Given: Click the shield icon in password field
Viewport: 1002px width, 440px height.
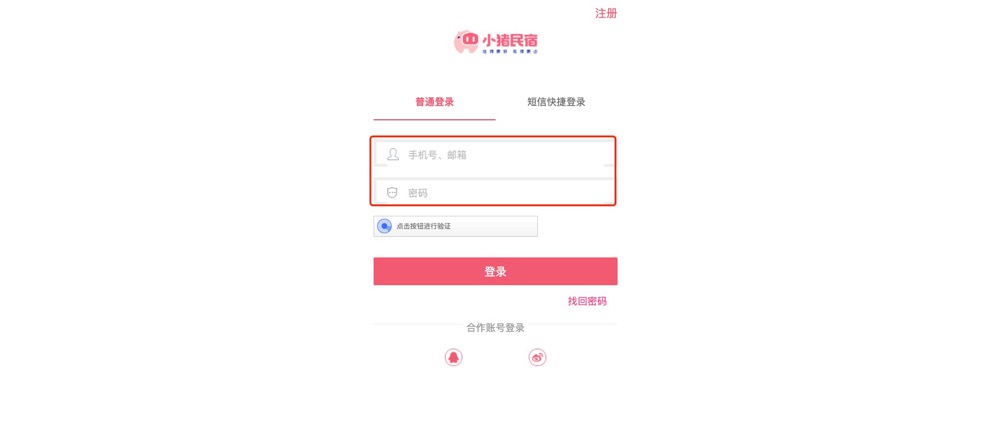Looking at the screenshot, I should (392, 192).
